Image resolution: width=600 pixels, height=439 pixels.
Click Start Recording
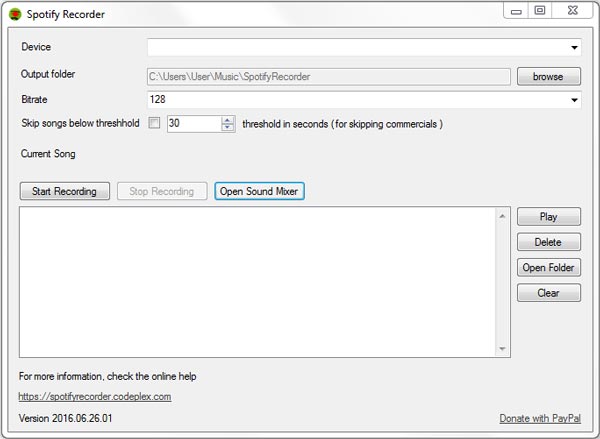tap(65, 191)
